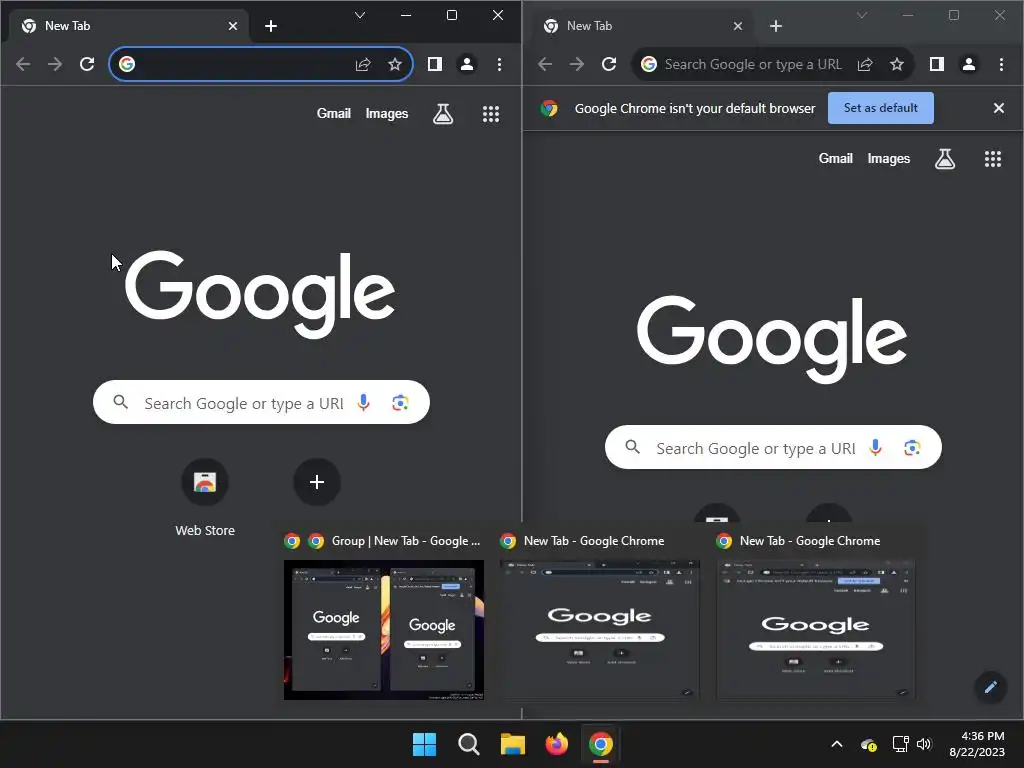This screenshot has width=1024, height=768.
Task: Open three-dot menu in right Chrome window
Action: click(x=1000, y=64)
